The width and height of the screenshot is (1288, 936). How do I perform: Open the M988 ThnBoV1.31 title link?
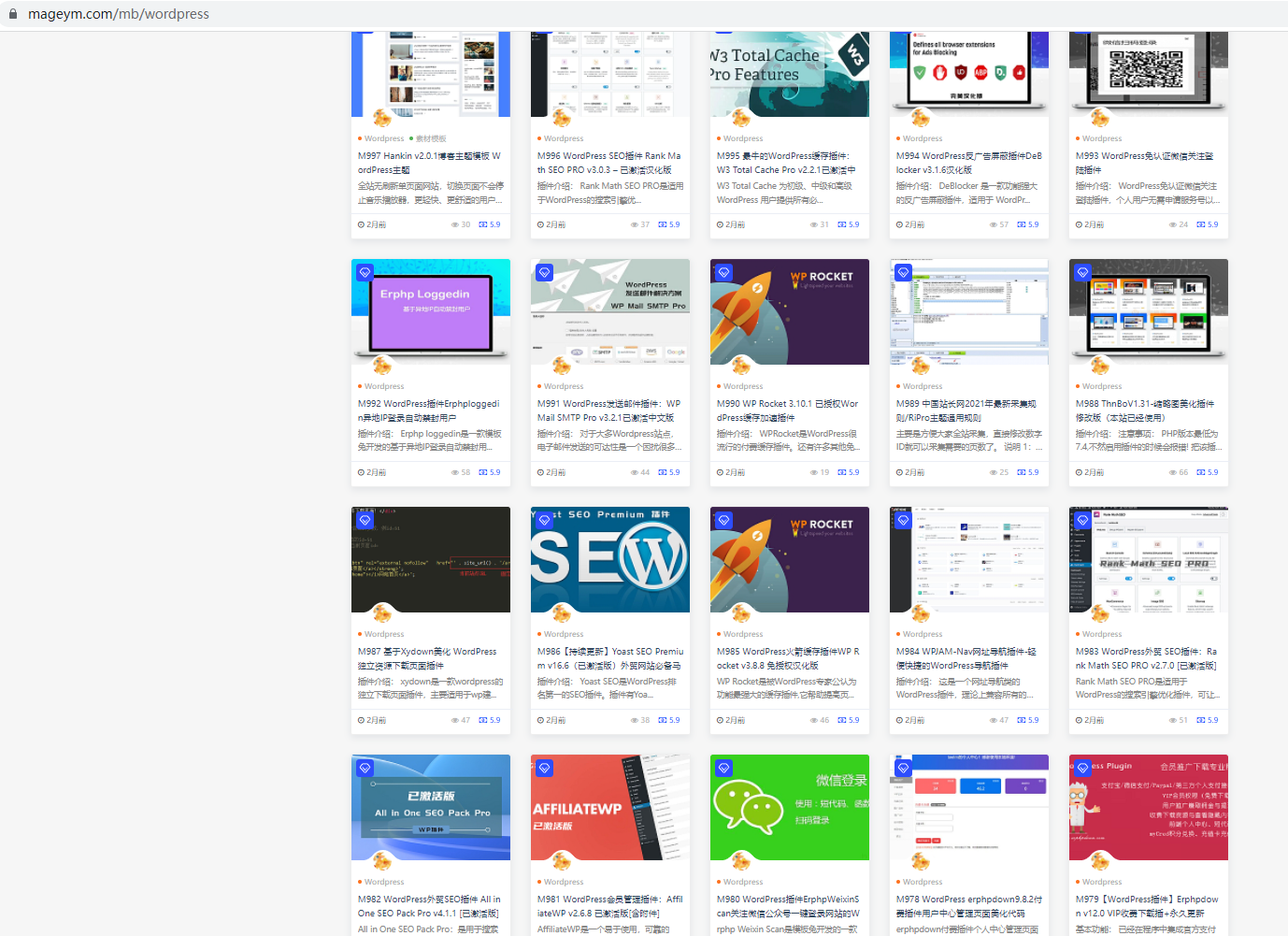pyautogui.click(x=1145, y=410)
